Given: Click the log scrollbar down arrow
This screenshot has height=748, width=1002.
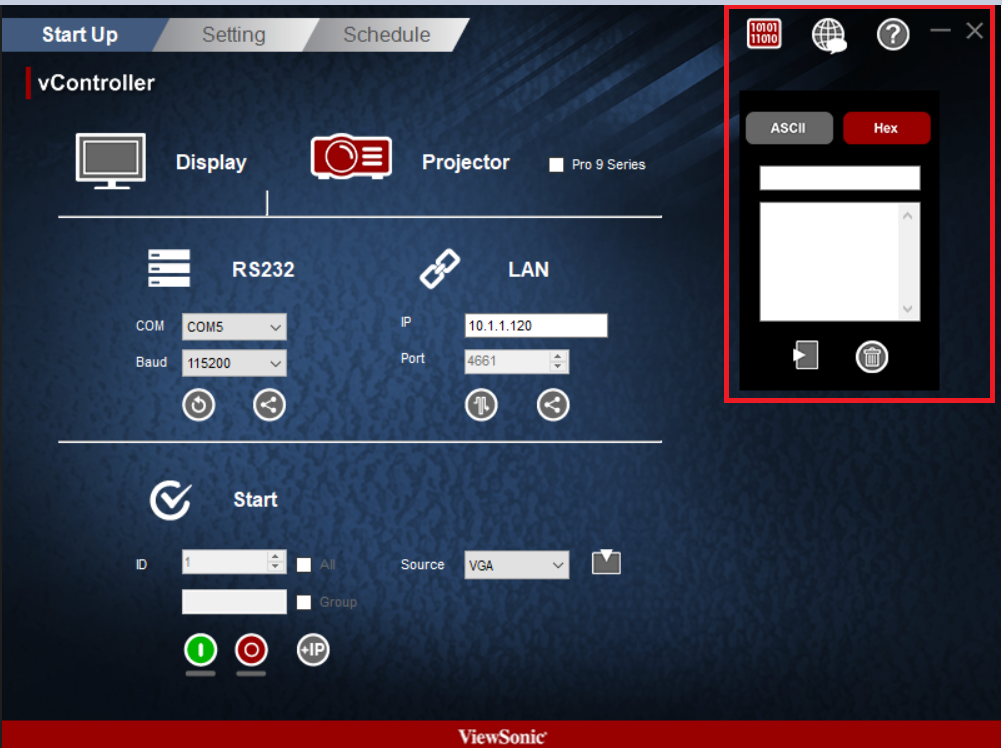Looking at the screenshot, I should point(907,309).
